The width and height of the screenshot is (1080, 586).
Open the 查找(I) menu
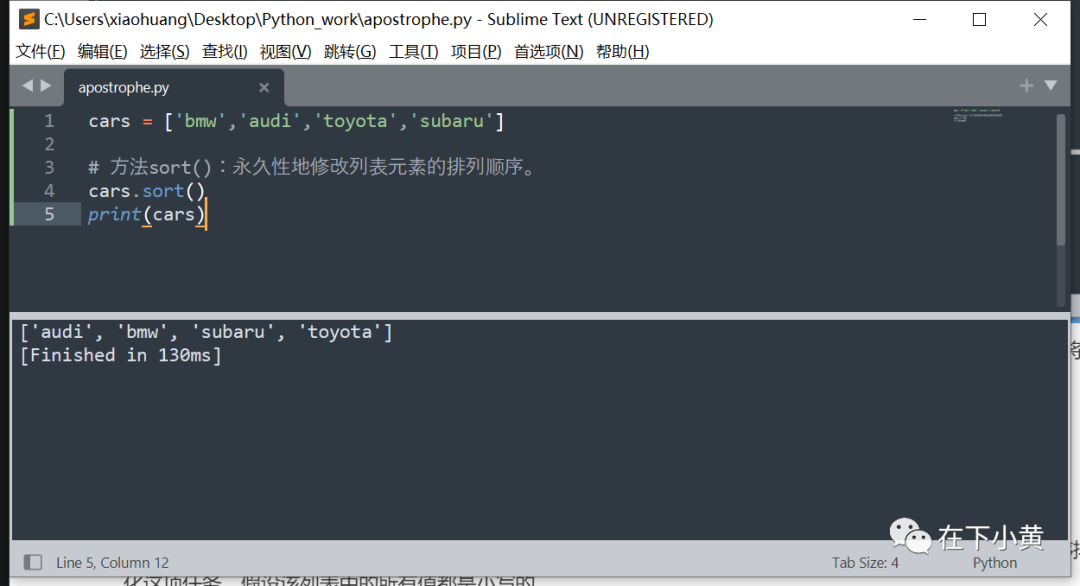[x=225, y=52]
